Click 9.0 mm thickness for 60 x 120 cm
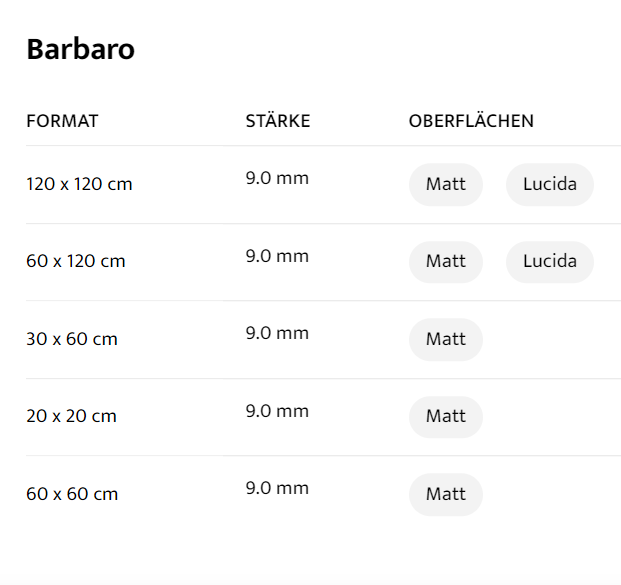 [x=277, y=256]
